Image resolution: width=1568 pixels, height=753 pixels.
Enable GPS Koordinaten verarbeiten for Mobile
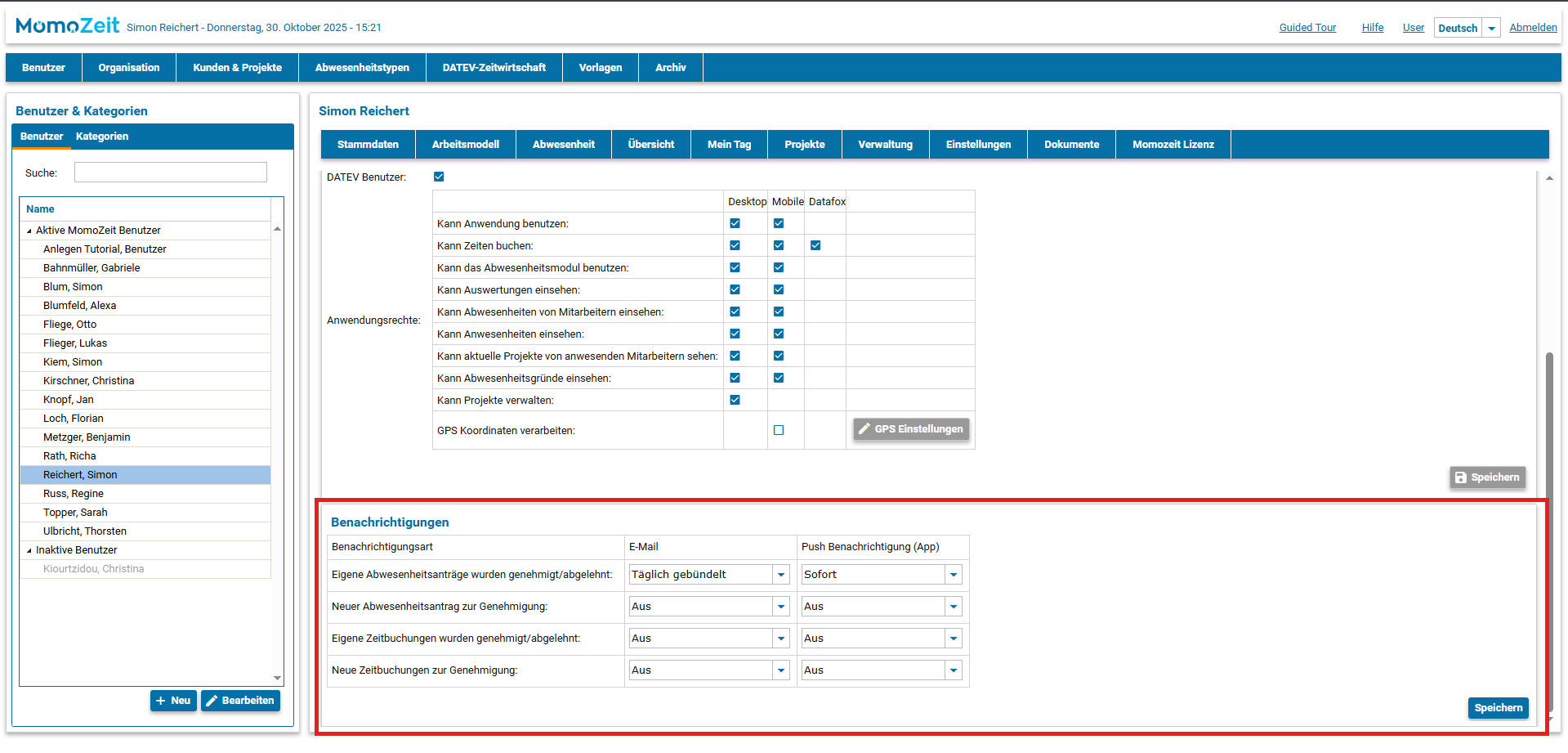[779, 430]
